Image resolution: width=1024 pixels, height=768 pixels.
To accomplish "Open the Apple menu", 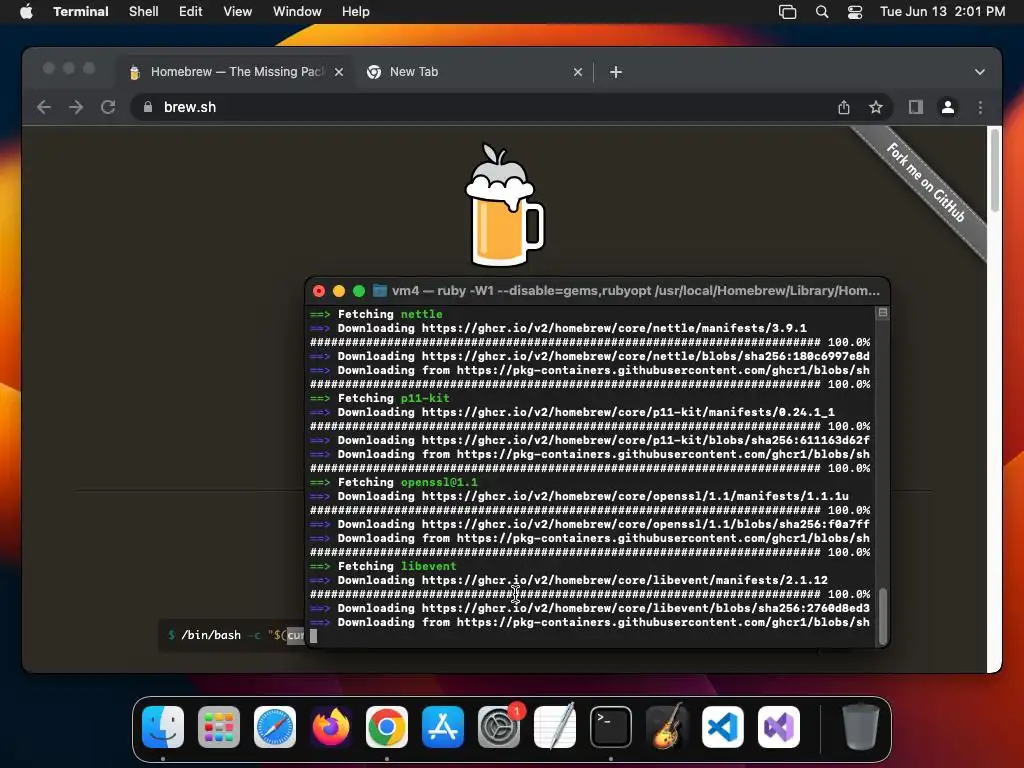I will [26, 11].
